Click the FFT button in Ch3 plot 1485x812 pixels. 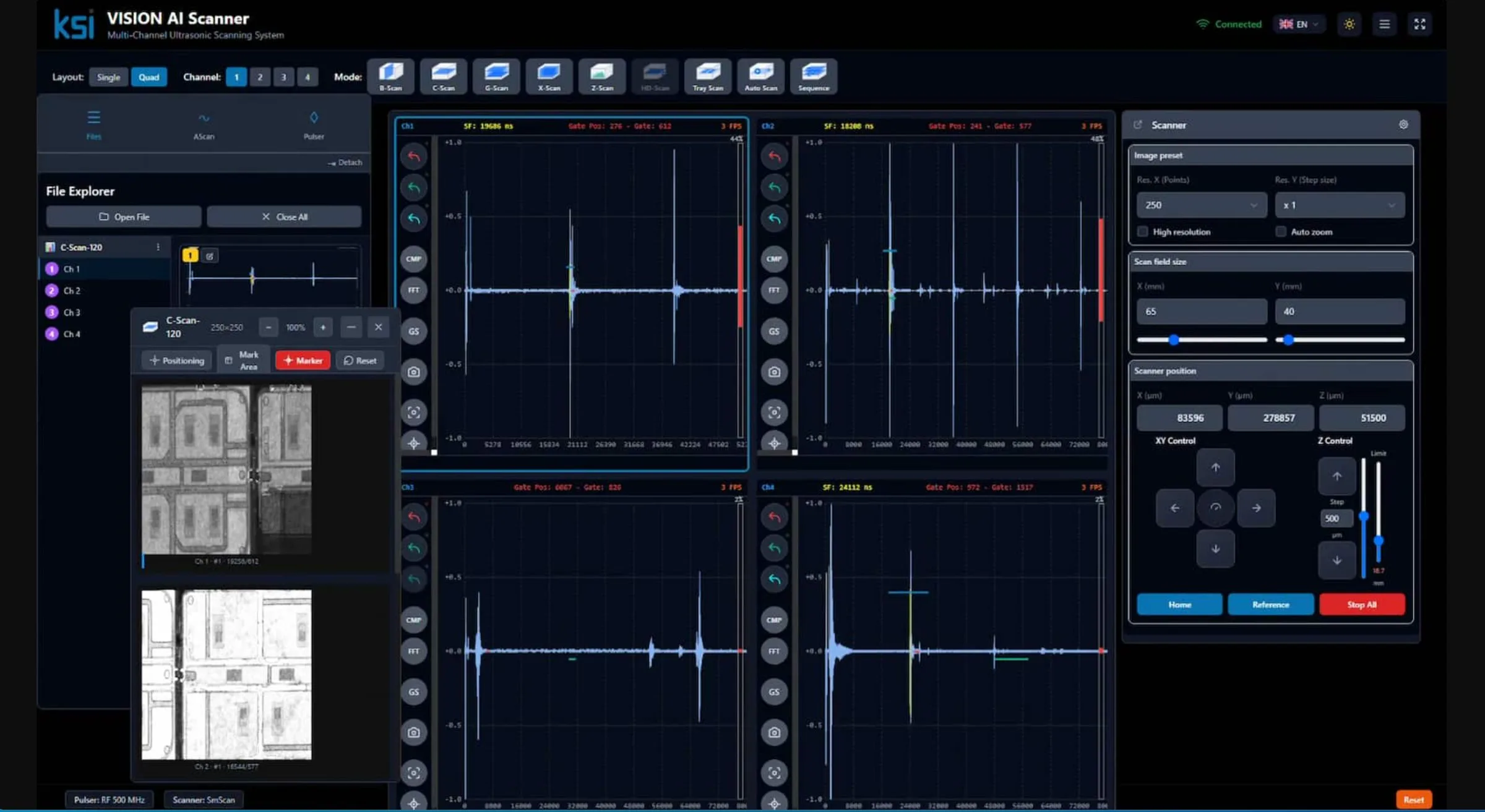tap(414, 651)
